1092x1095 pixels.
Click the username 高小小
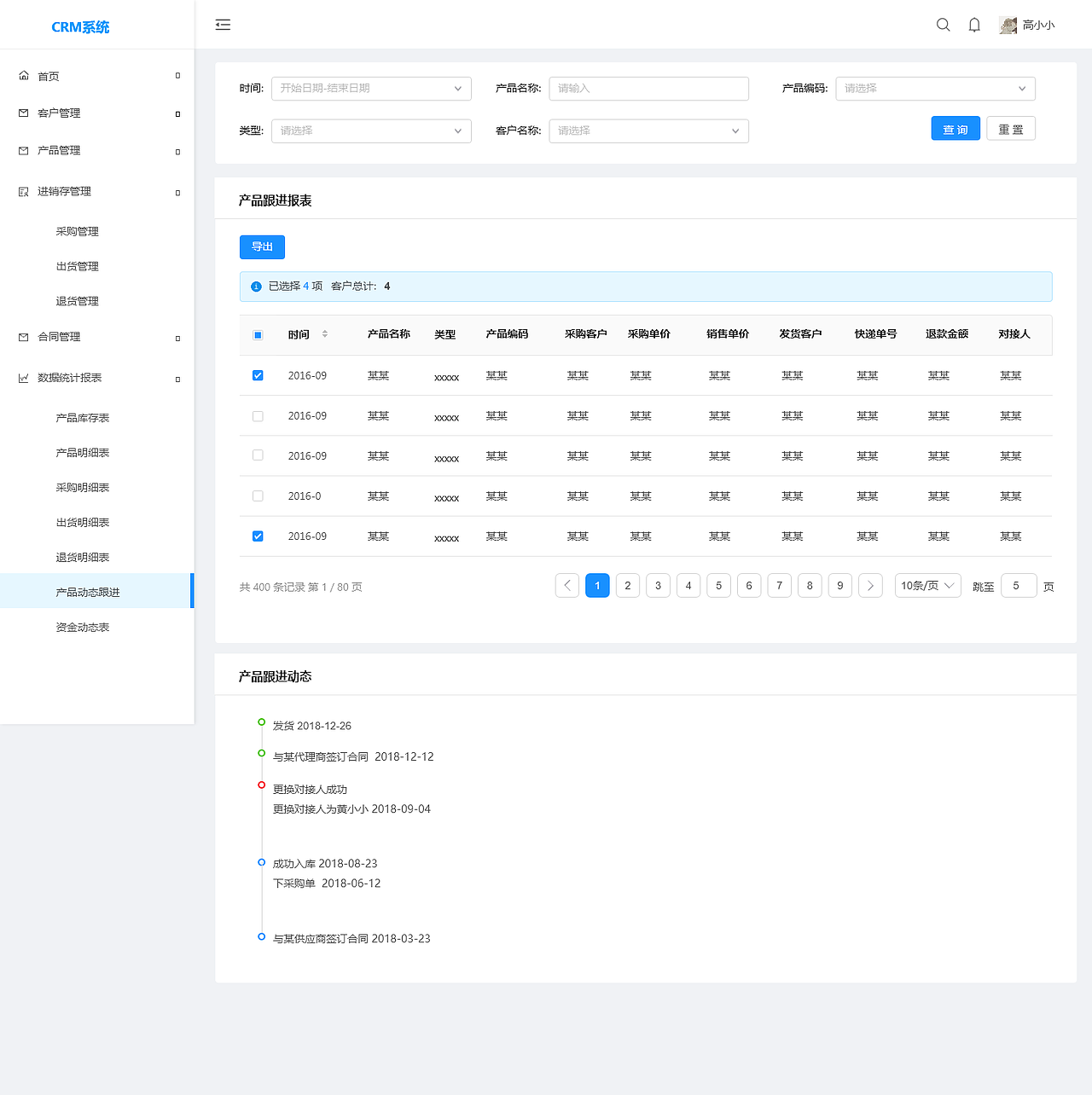click(1039, 25)
